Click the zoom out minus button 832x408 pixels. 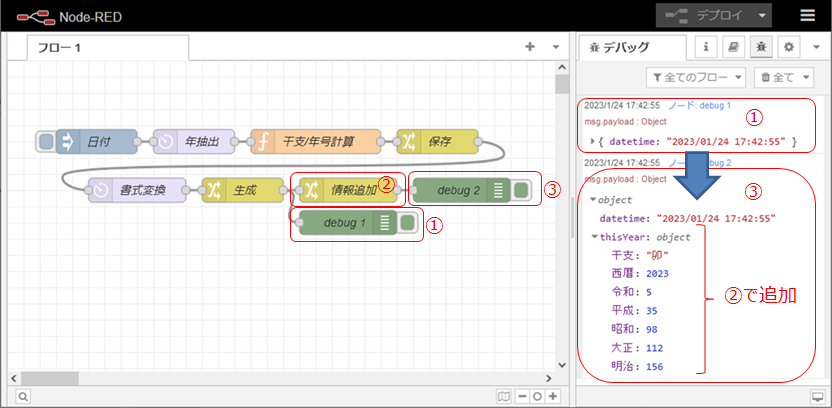pyautogui.click(x=523, y=396)
